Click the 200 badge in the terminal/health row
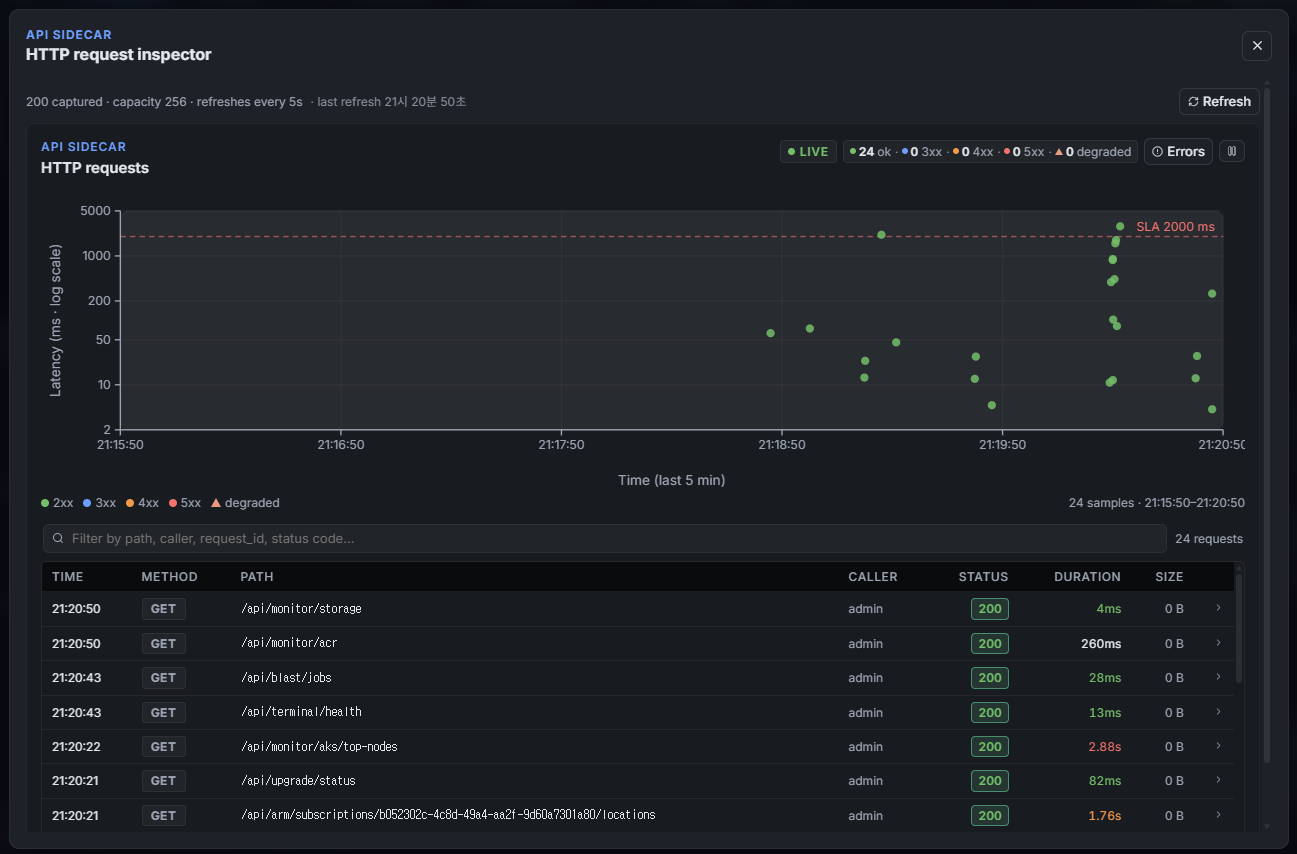Screen dimensions: 1297x854 [990, 712]
